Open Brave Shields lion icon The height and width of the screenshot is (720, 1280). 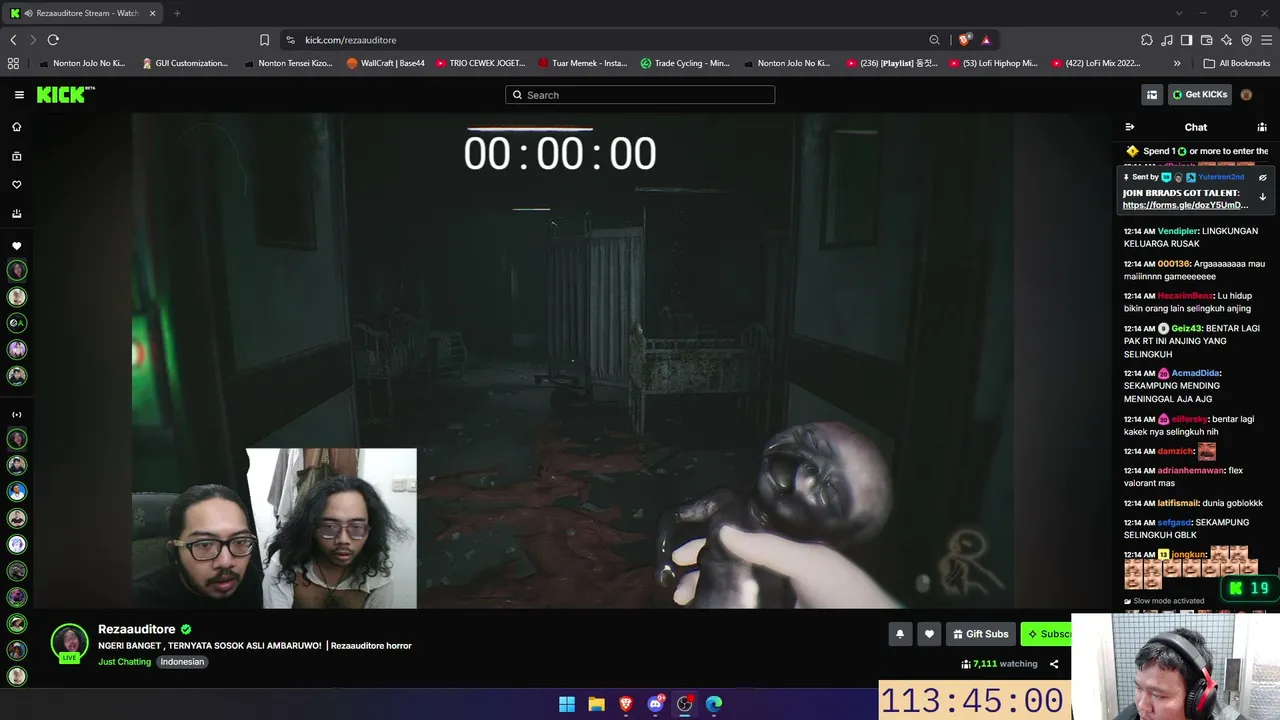964,40
